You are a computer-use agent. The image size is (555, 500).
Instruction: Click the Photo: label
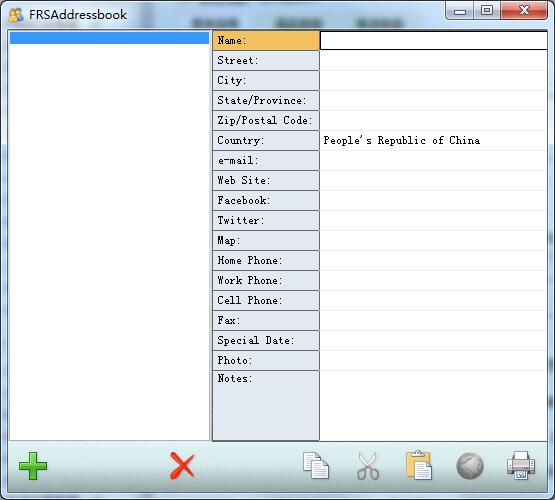pos(266,360)
